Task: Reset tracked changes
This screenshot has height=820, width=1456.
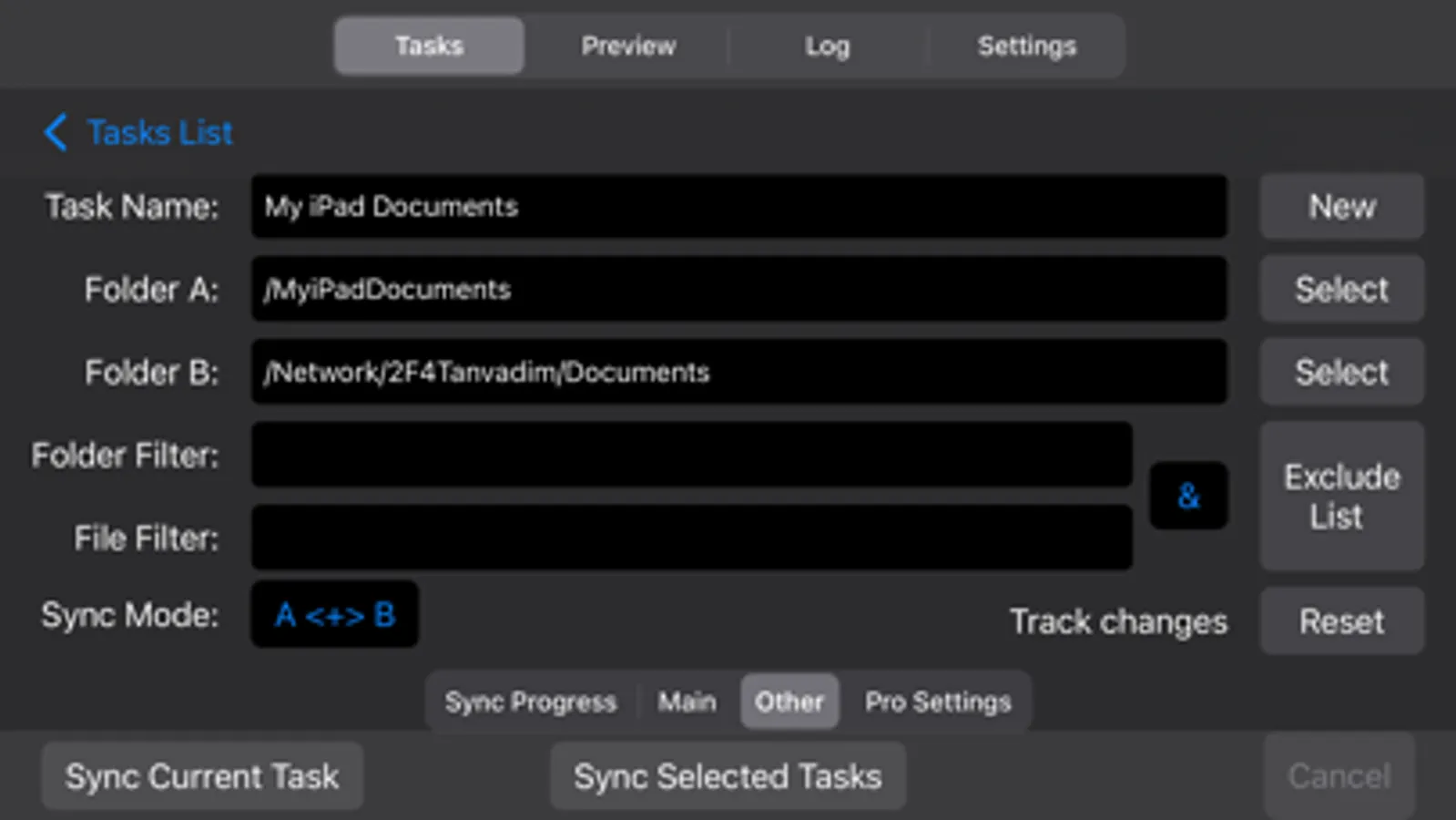Action: click(x=1341, y=621)
